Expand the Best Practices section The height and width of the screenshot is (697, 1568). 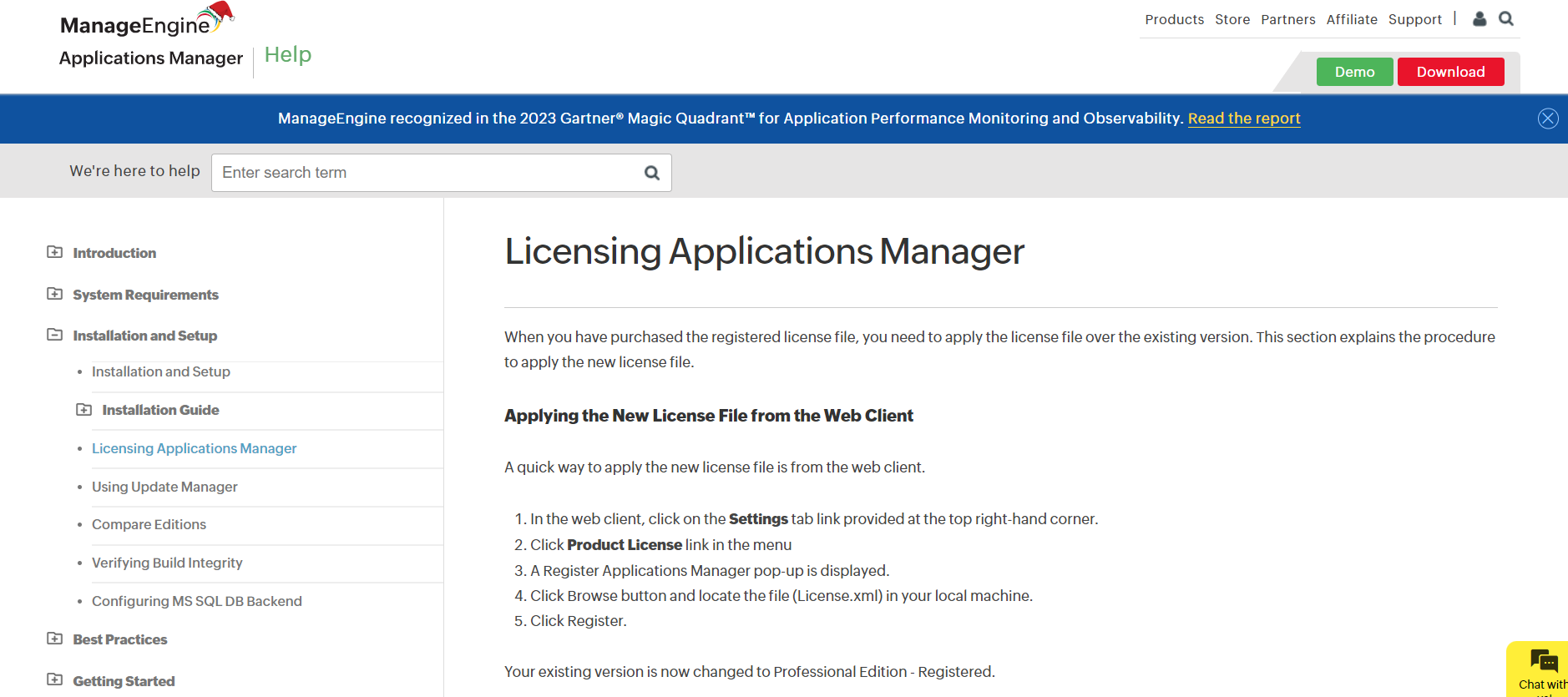point(55,639)
